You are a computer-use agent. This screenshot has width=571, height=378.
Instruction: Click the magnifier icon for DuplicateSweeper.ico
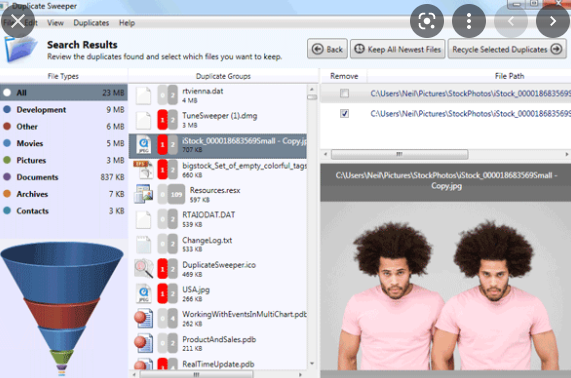143,268
